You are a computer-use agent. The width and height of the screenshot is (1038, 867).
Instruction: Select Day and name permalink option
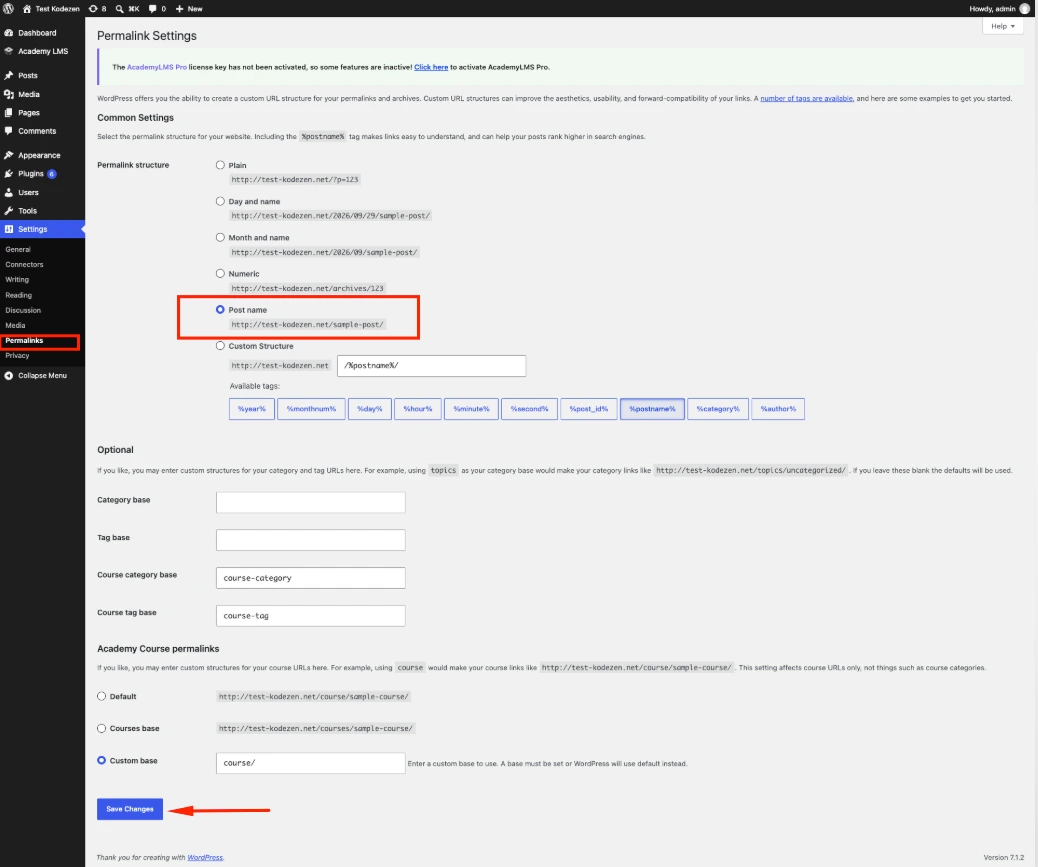(220, 201)
